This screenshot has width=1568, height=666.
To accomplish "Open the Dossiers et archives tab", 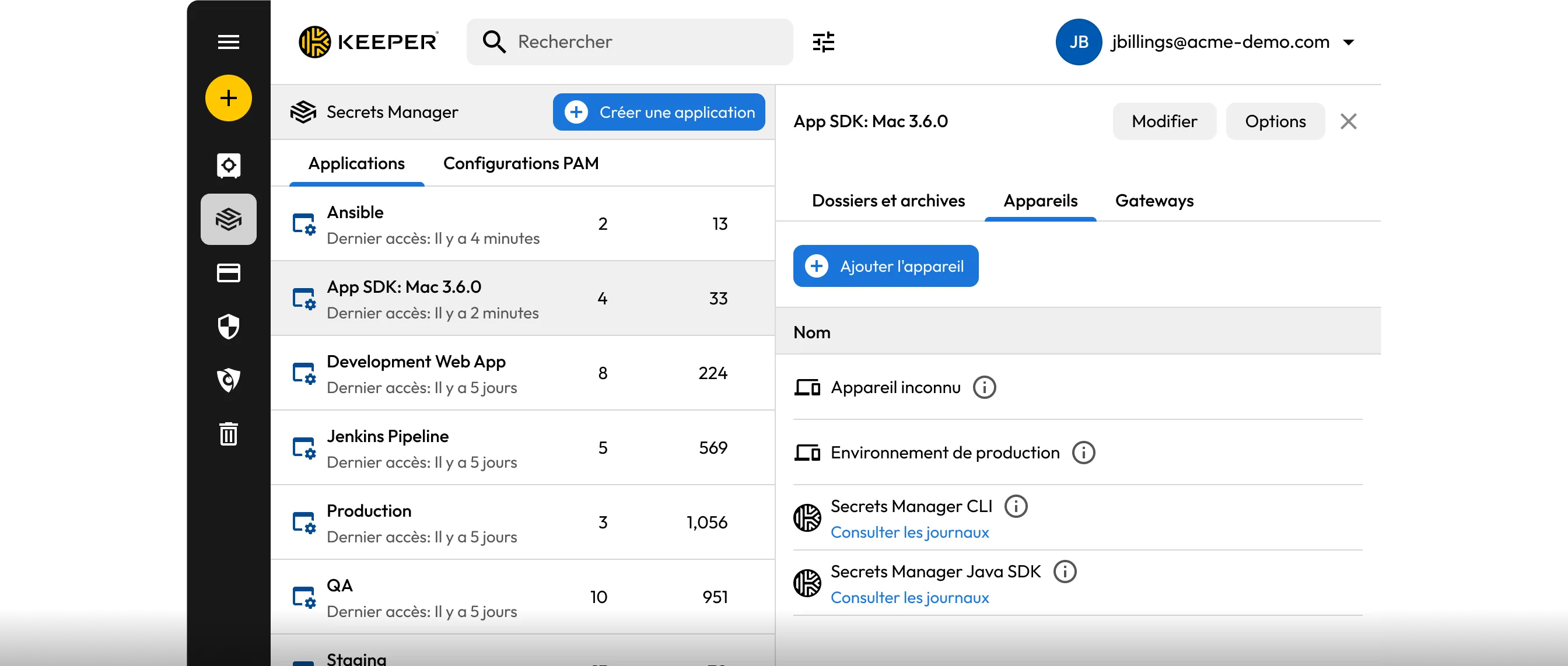I will [888, 200].
